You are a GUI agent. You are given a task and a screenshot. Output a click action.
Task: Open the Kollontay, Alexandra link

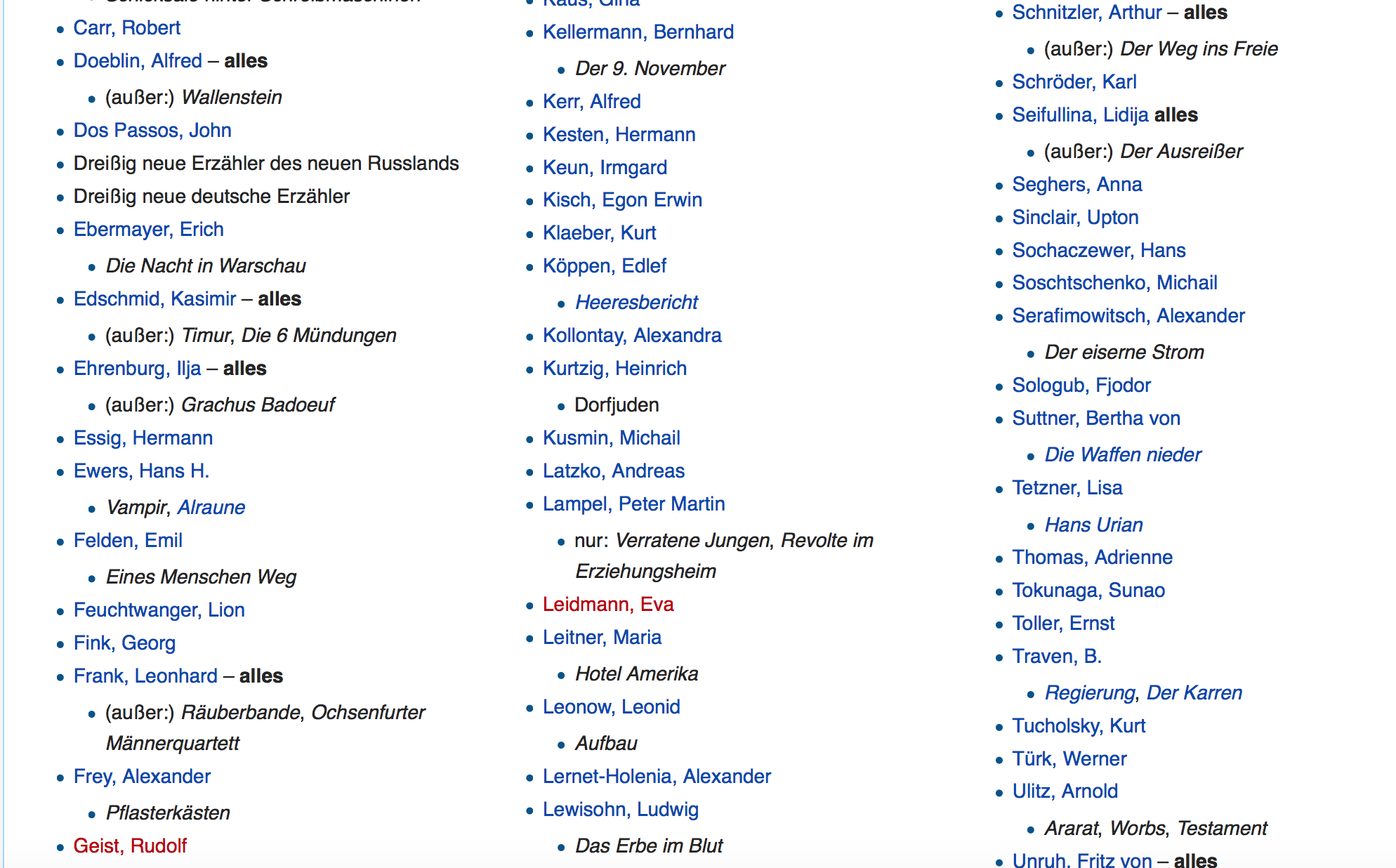coord(631,336)
